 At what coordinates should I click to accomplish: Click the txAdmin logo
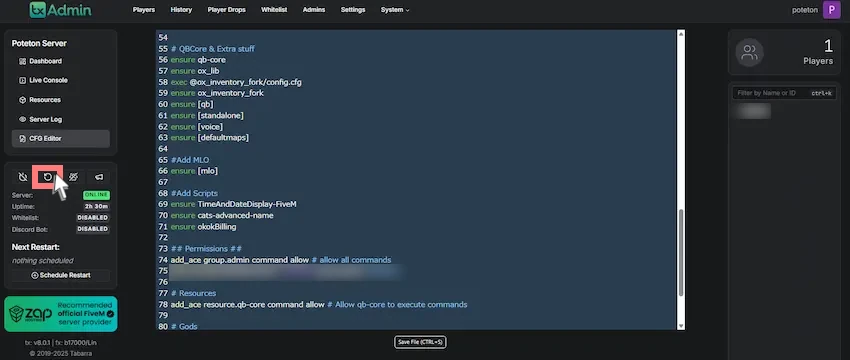coord(60,10)
